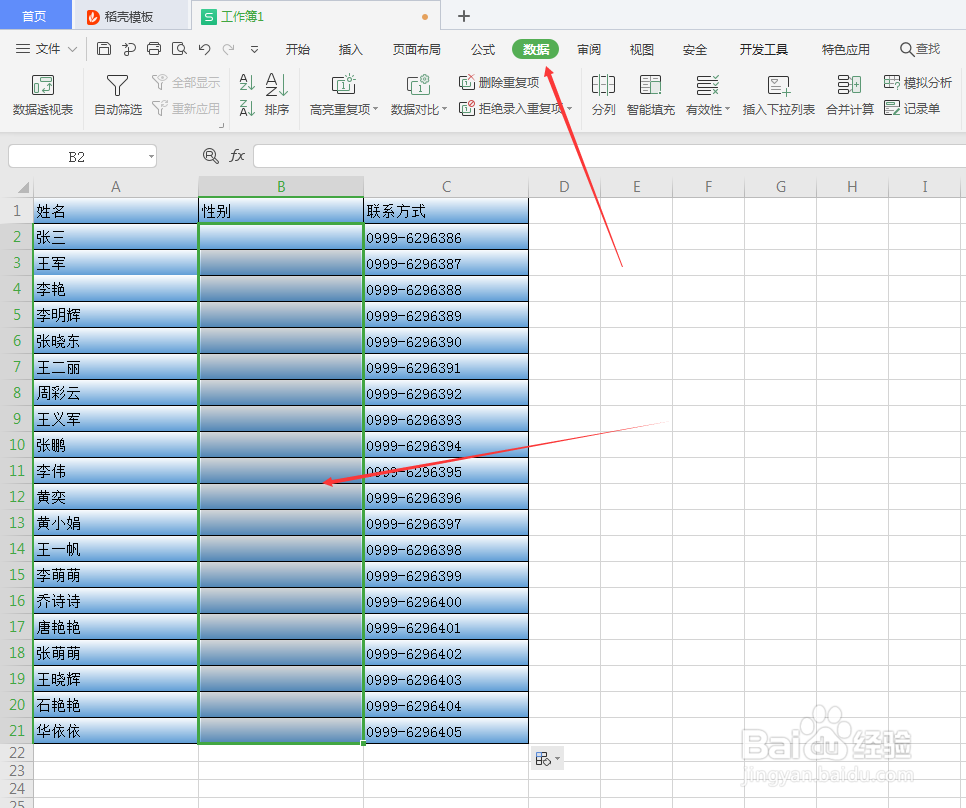Click the fx insert function icon

coord(237,156)
